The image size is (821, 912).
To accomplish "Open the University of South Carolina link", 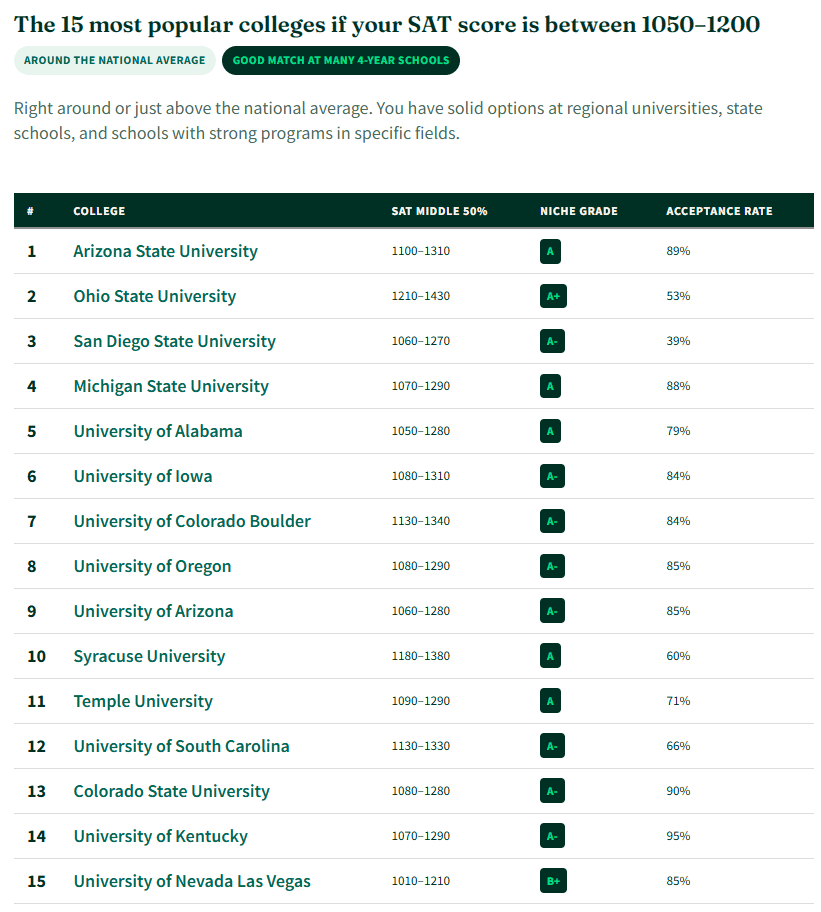I will (x=181, y=746).
